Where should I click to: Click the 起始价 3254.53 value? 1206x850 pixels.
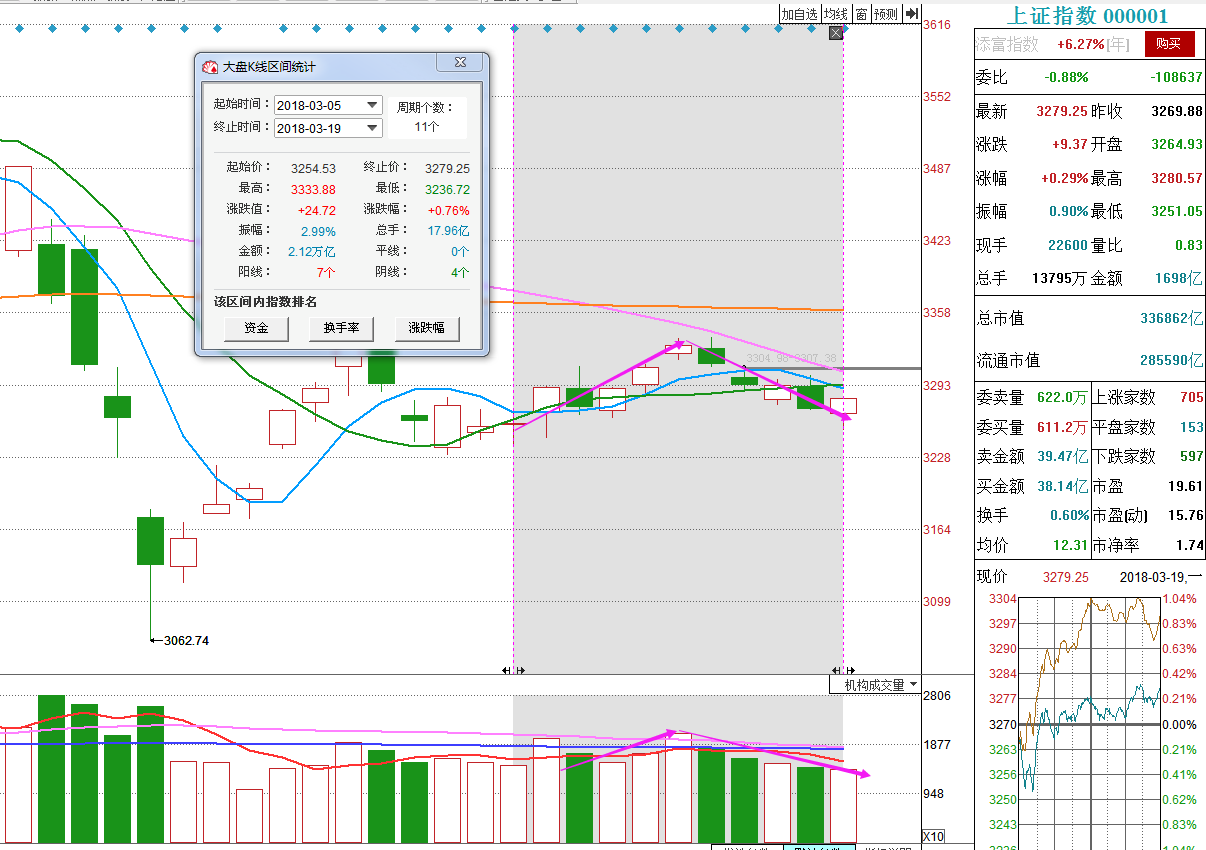pos(313,169)
